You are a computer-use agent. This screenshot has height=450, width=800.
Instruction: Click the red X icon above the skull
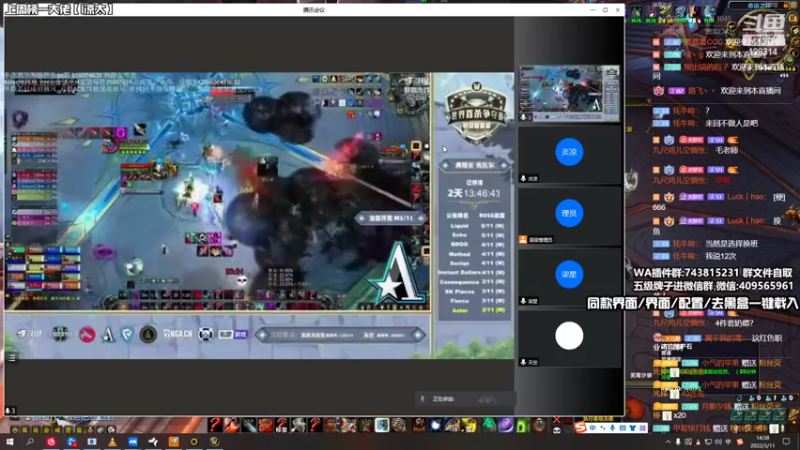coord(557,420)
